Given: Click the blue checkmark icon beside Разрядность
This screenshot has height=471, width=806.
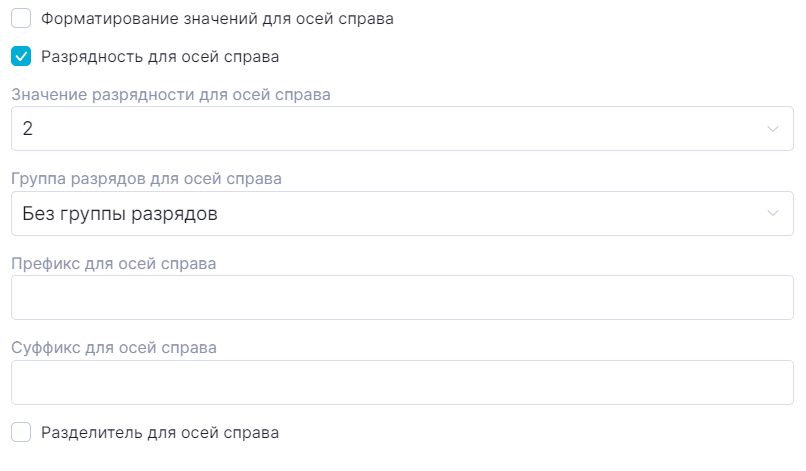Looking at the screenshot, I should 21,56.
